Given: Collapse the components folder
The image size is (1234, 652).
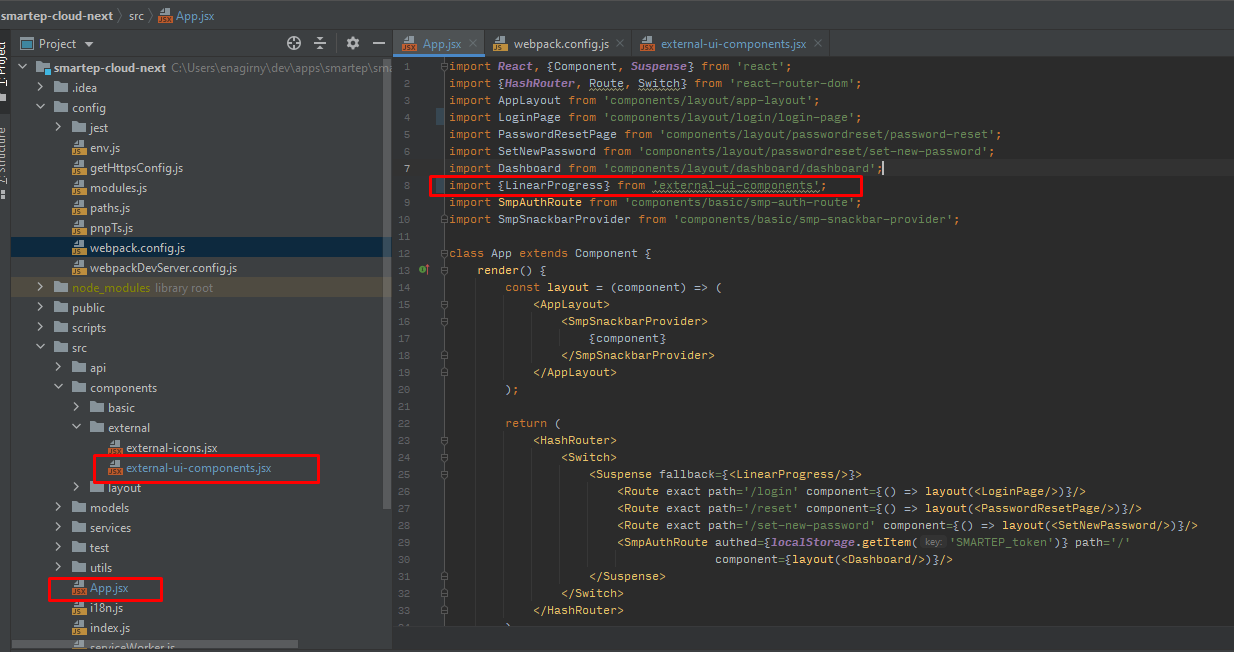Looking at the screenshot, I should 59,388.
